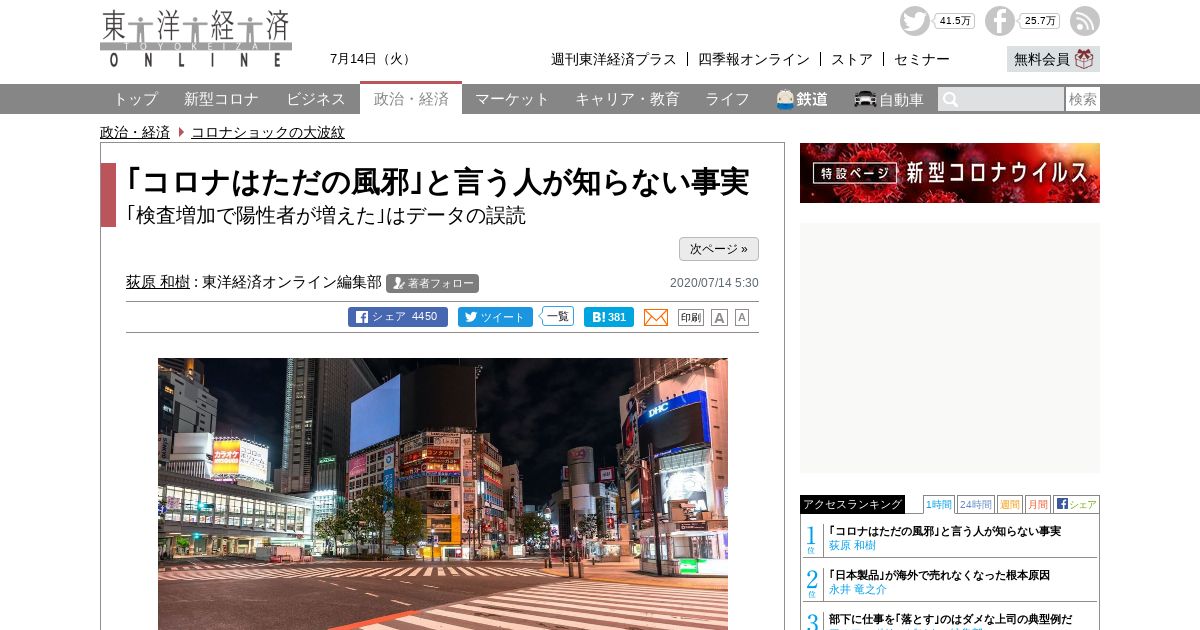
Task: Click the date 7月14日（火）
Action: 372,59
